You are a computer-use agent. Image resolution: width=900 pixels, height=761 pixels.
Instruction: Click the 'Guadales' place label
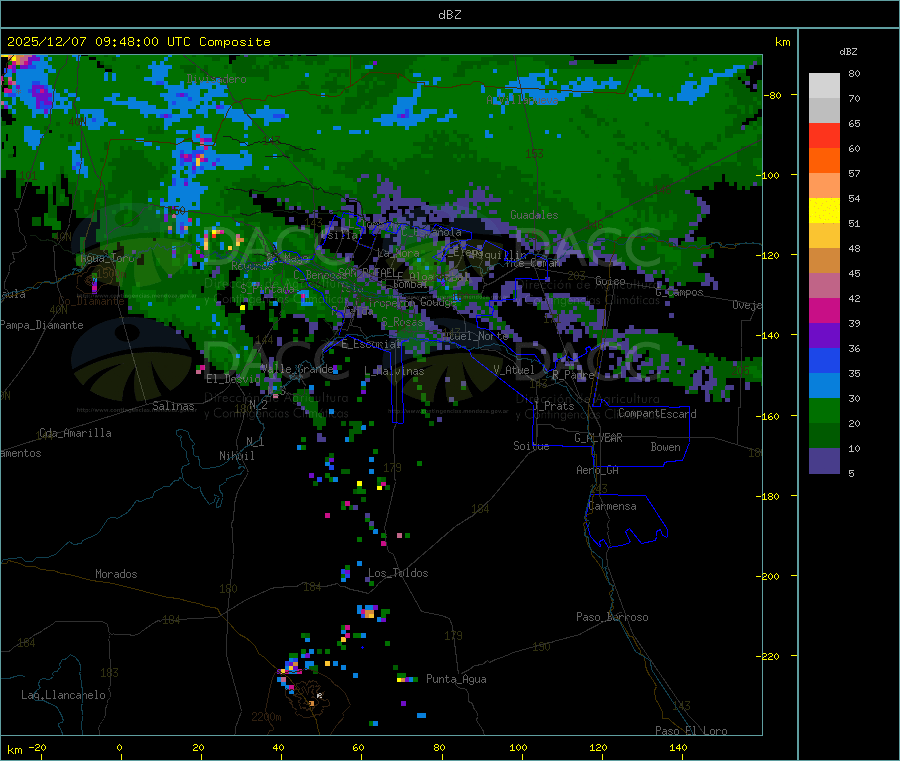click(534, 215)
